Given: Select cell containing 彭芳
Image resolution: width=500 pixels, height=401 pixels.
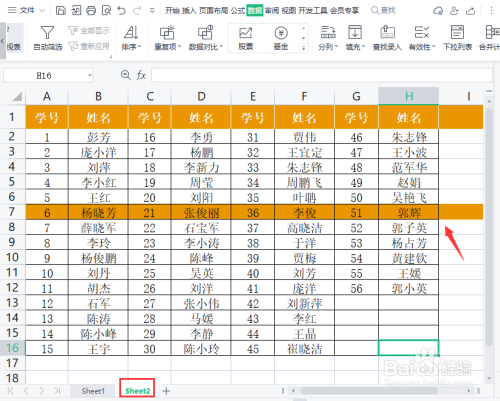Looking at the screenshot, I should 98,137.
